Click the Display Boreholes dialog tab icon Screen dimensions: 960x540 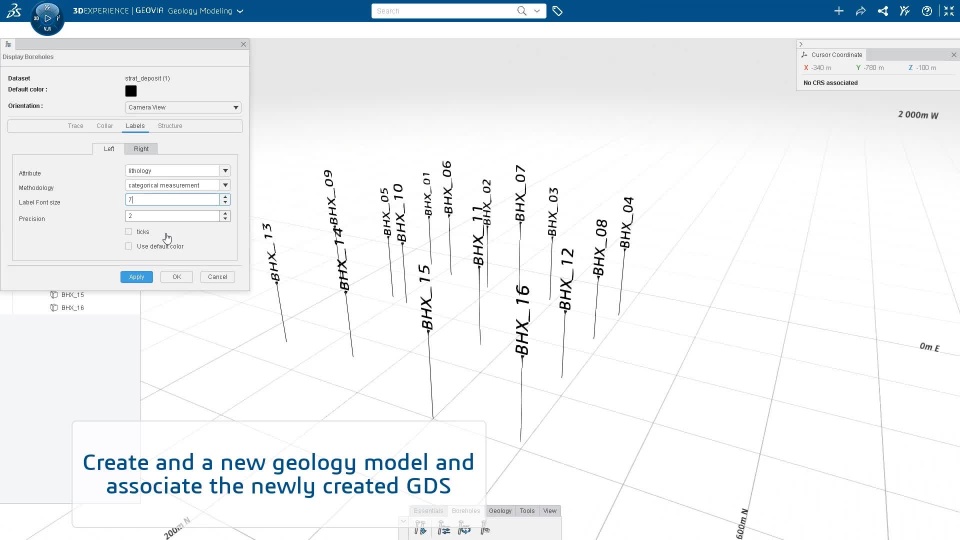8,44
